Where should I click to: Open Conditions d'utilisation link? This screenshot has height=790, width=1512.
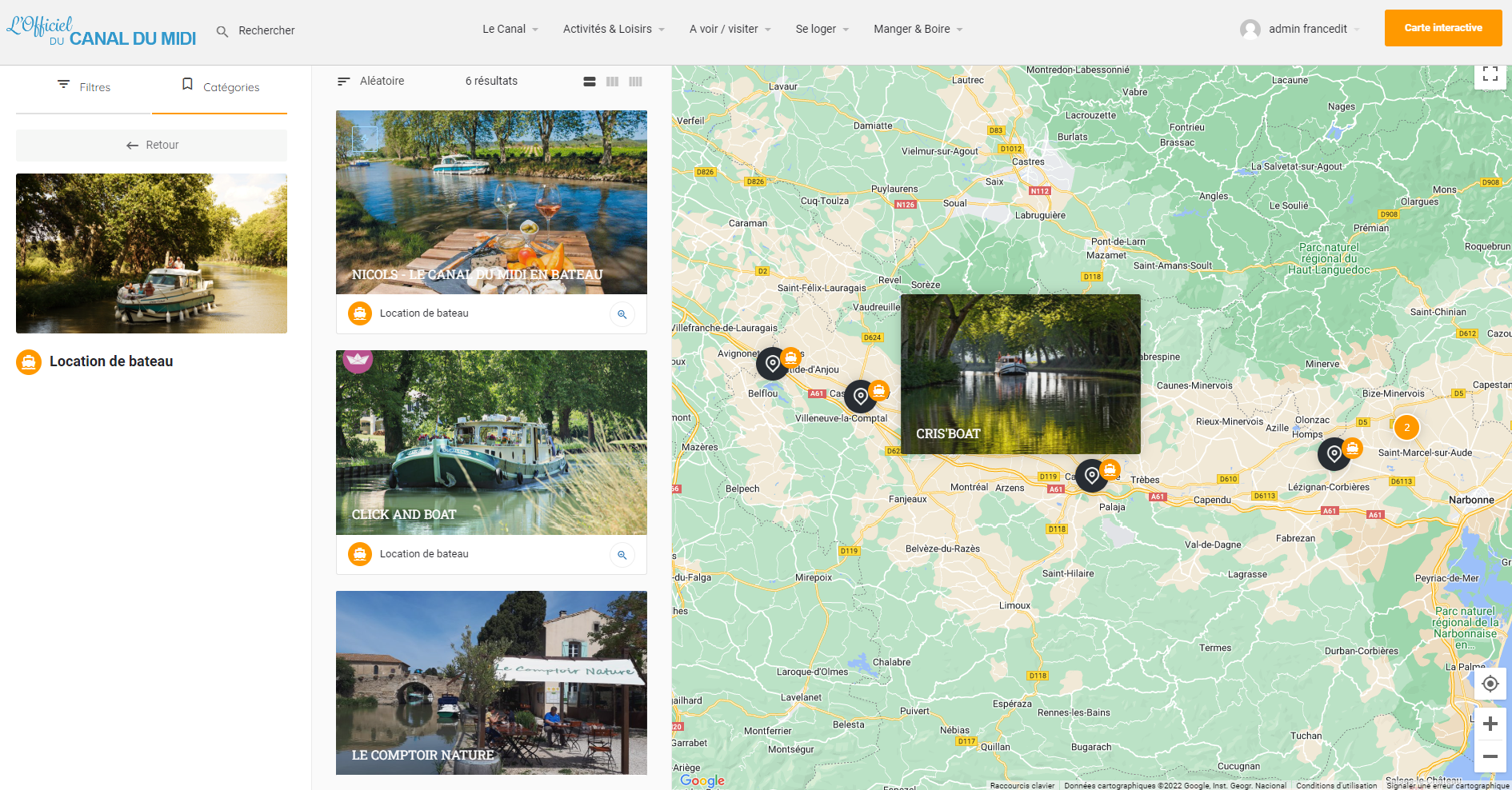(1337, 785)
